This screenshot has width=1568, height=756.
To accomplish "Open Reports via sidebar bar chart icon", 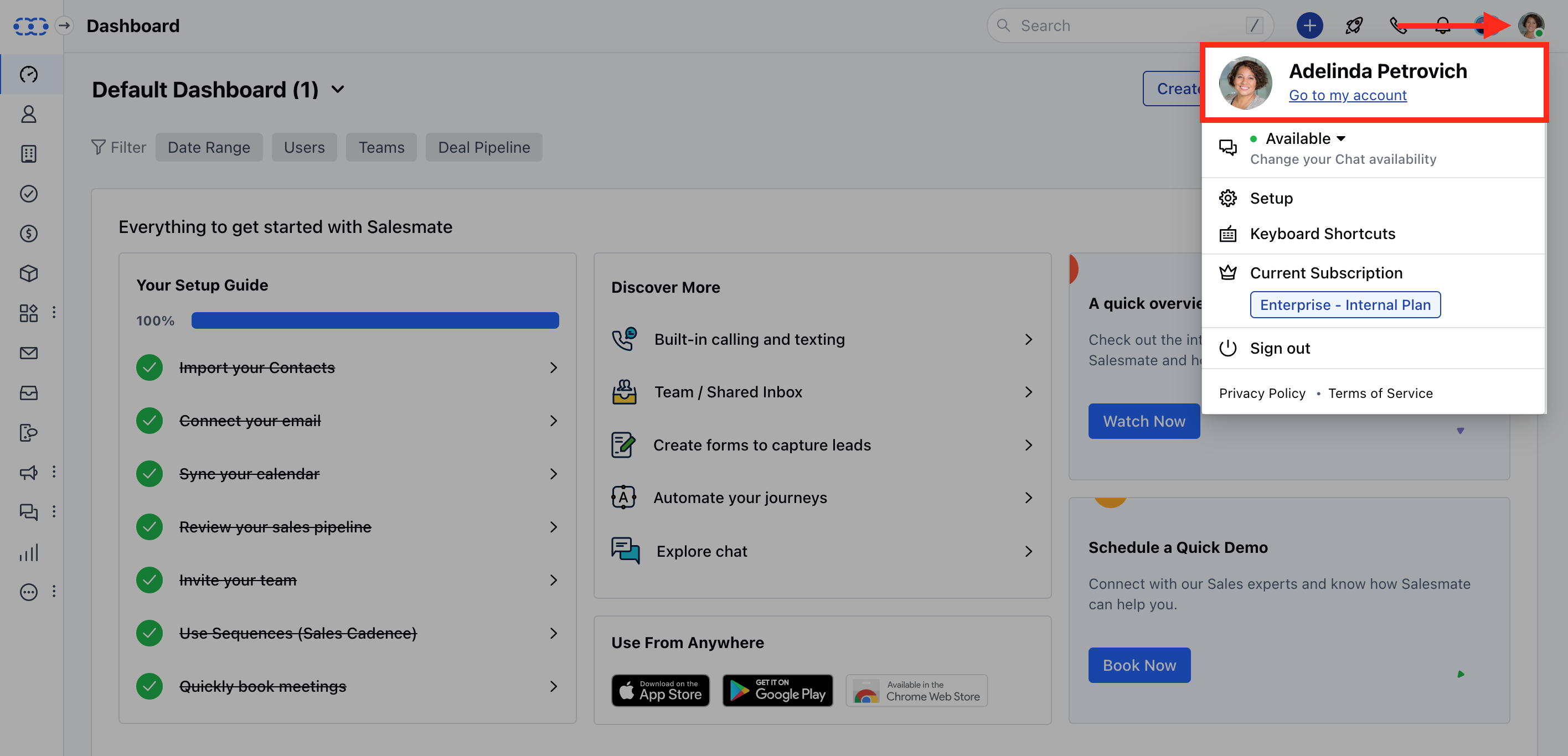I will [29, 552].
